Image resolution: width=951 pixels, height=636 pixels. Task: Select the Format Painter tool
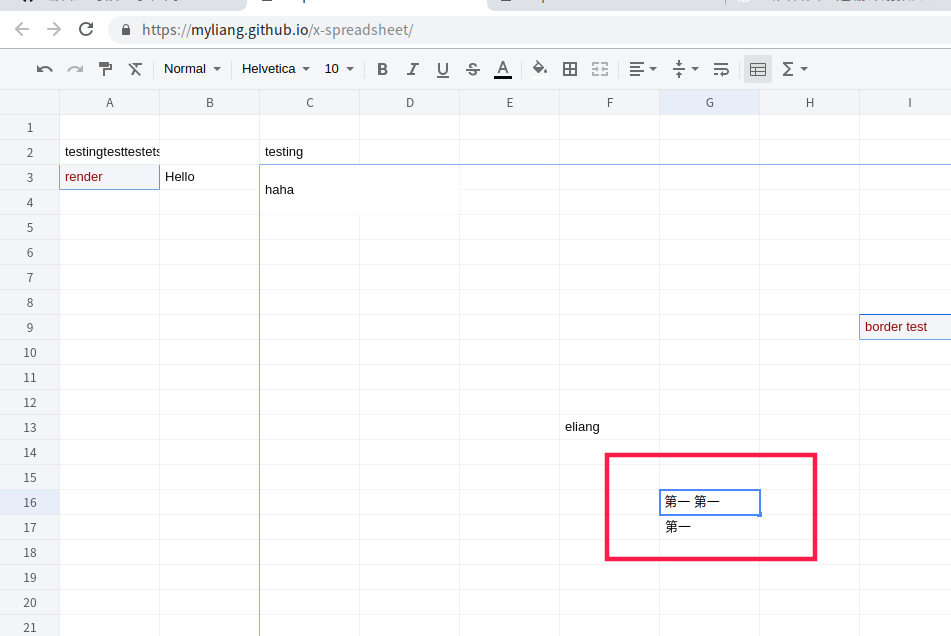[105, 69]
